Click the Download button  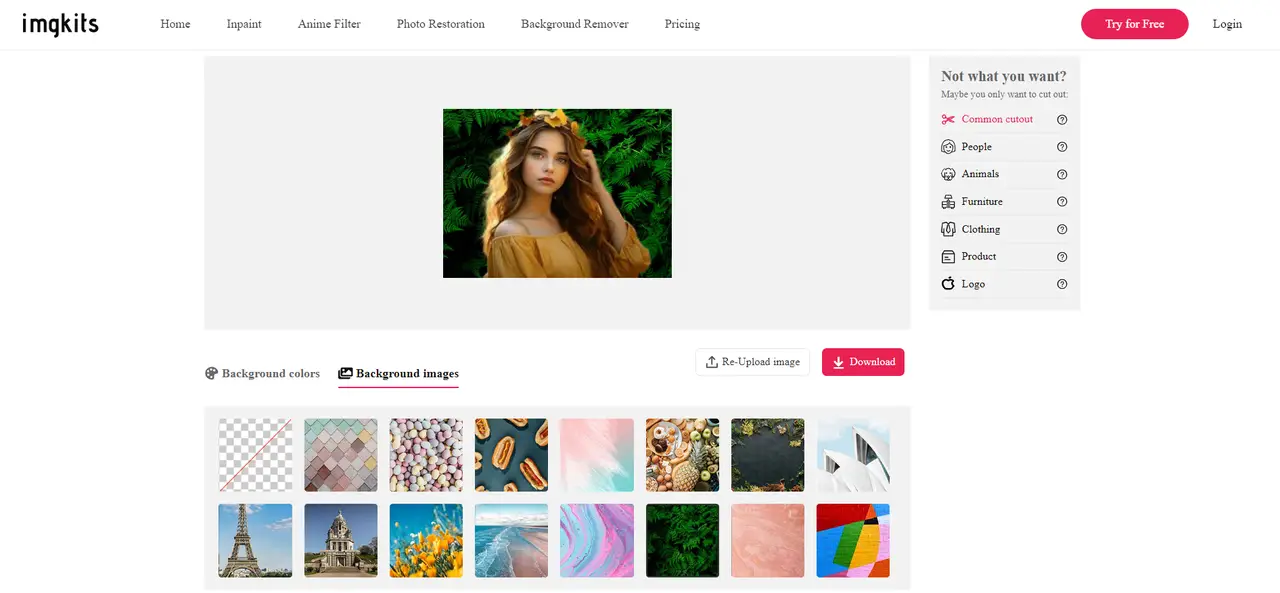[x=863, y=362]
